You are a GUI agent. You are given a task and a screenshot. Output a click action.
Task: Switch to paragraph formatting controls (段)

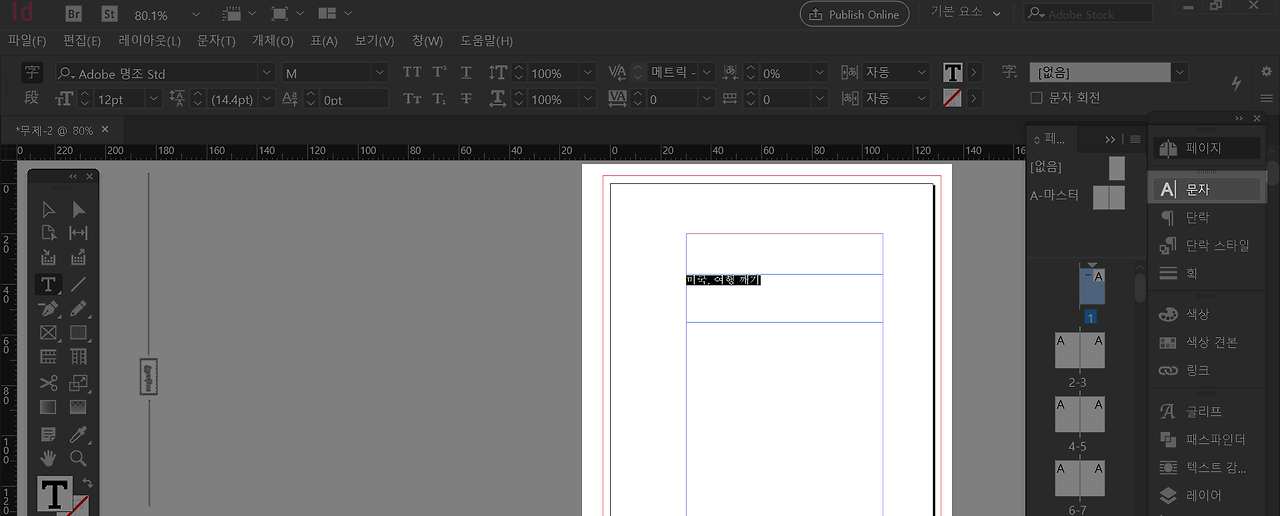pos(32,98)
